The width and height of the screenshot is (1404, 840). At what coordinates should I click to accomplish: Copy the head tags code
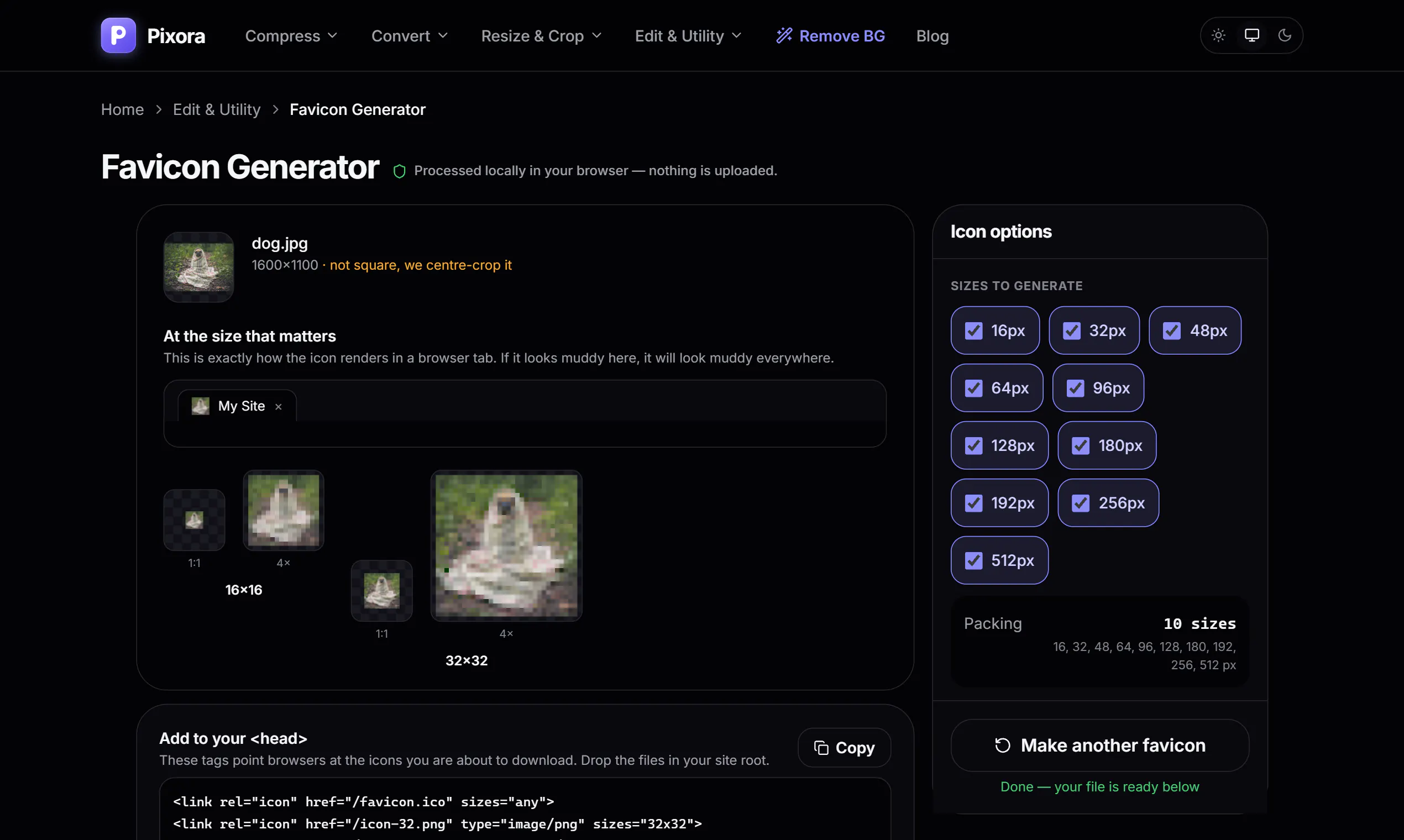pos(844,748)
